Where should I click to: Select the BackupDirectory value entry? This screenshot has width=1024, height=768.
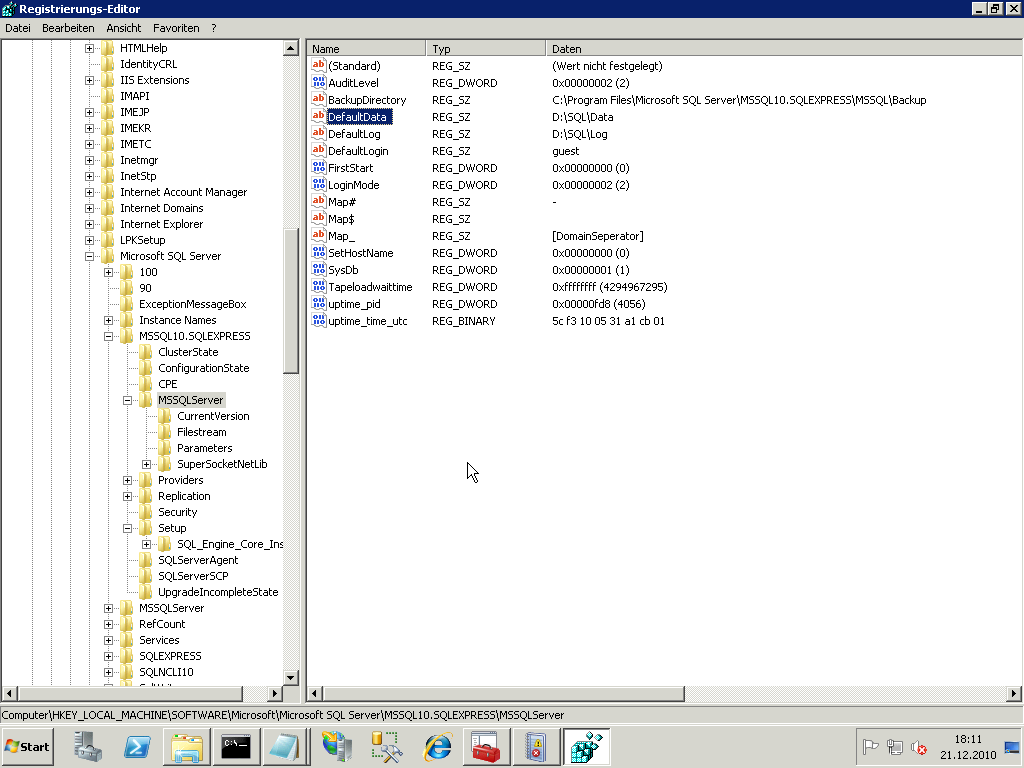pos(367,100)
